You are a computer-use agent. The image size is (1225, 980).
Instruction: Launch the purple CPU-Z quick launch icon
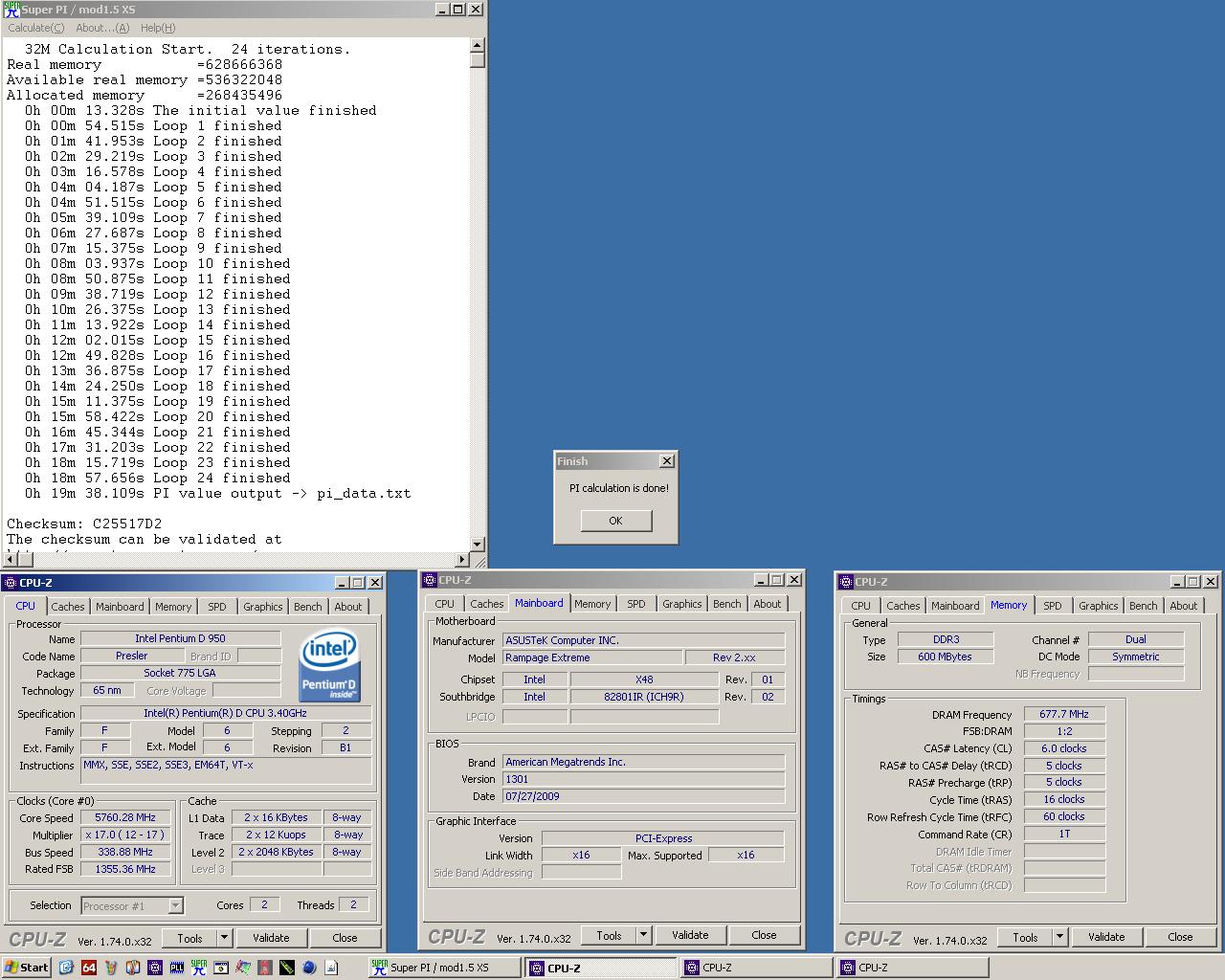(155, 968)
